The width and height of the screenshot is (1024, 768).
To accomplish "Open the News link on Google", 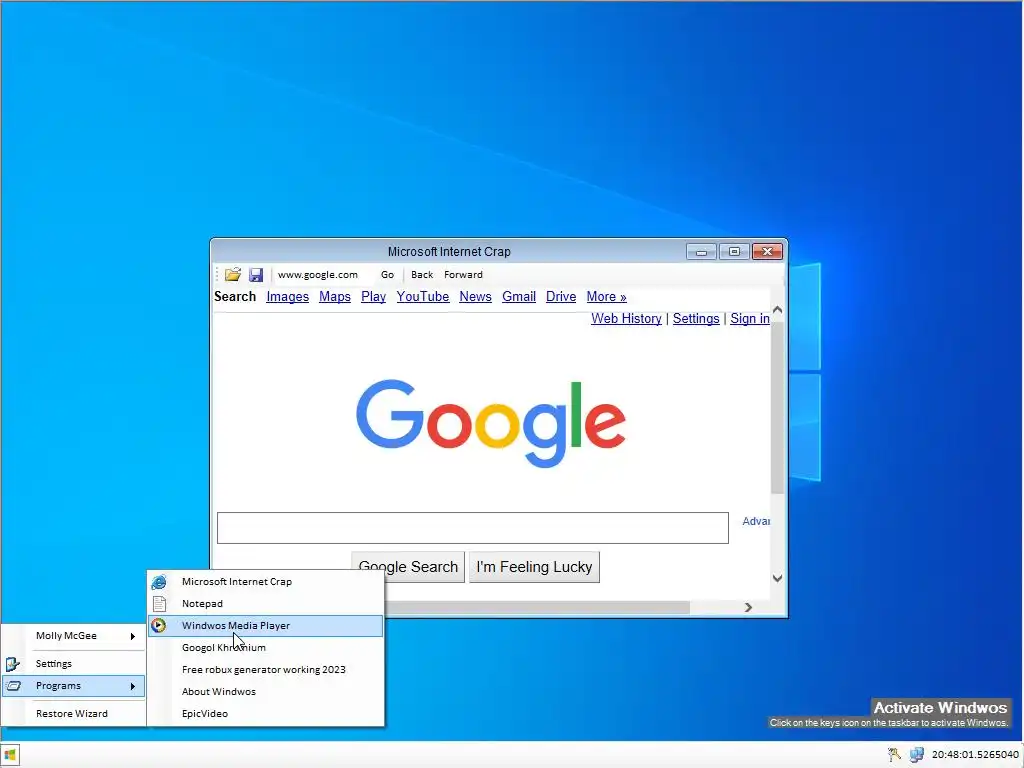I will pos(475,296).
